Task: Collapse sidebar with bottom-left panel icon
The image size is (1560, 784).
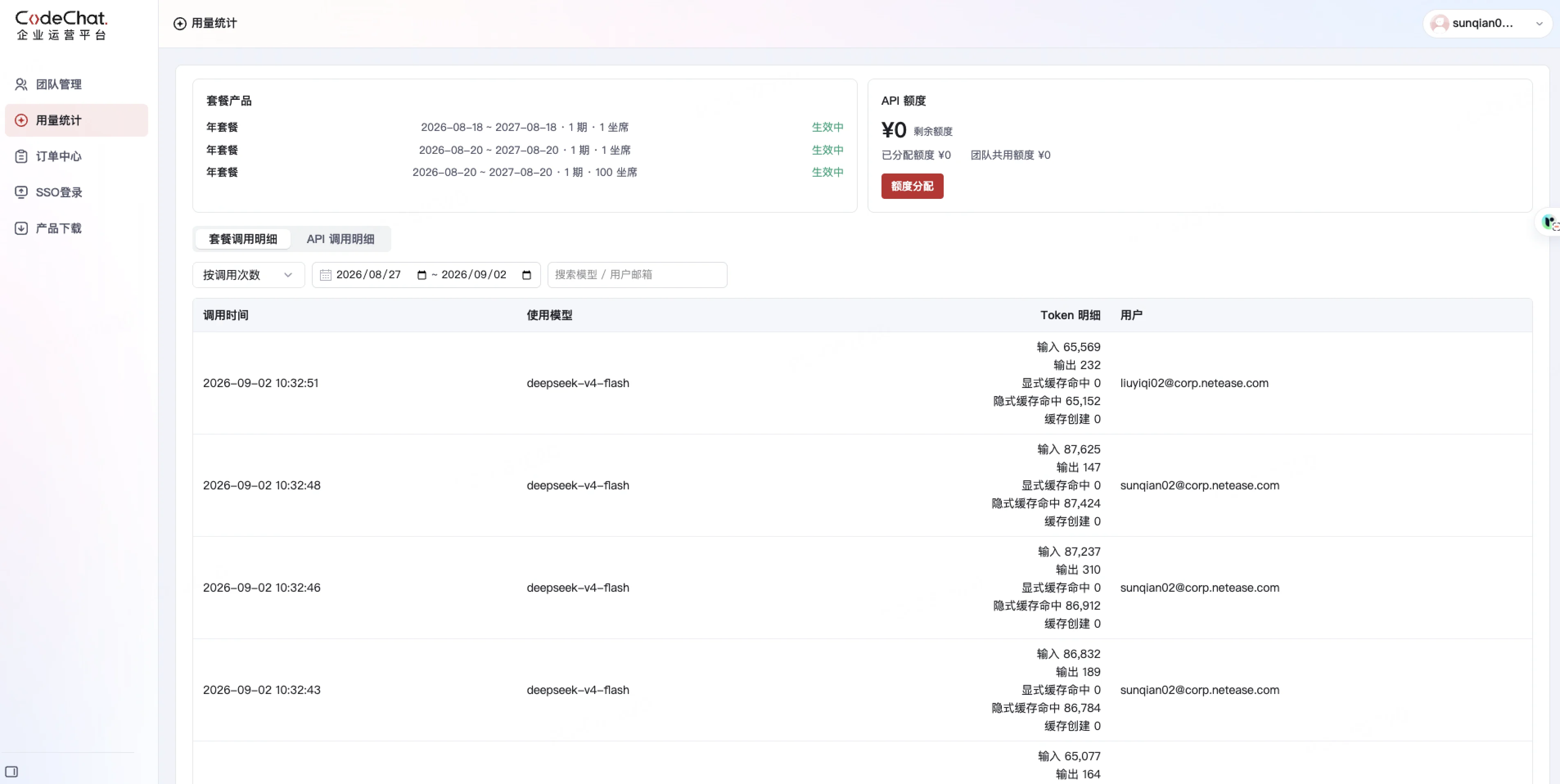Action: tap(11, 771)
